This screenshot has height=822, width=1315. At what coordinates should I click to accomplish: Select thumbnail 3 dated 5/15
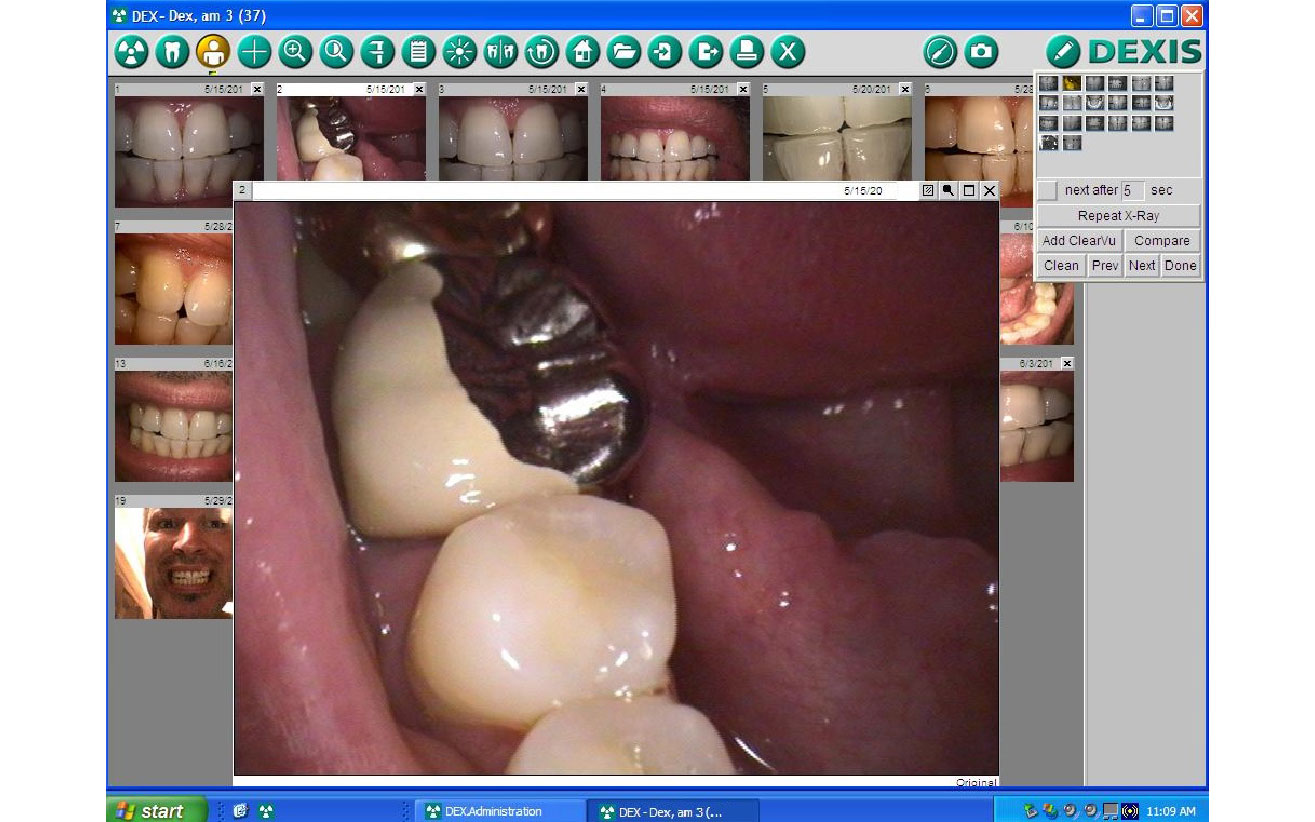513,139
